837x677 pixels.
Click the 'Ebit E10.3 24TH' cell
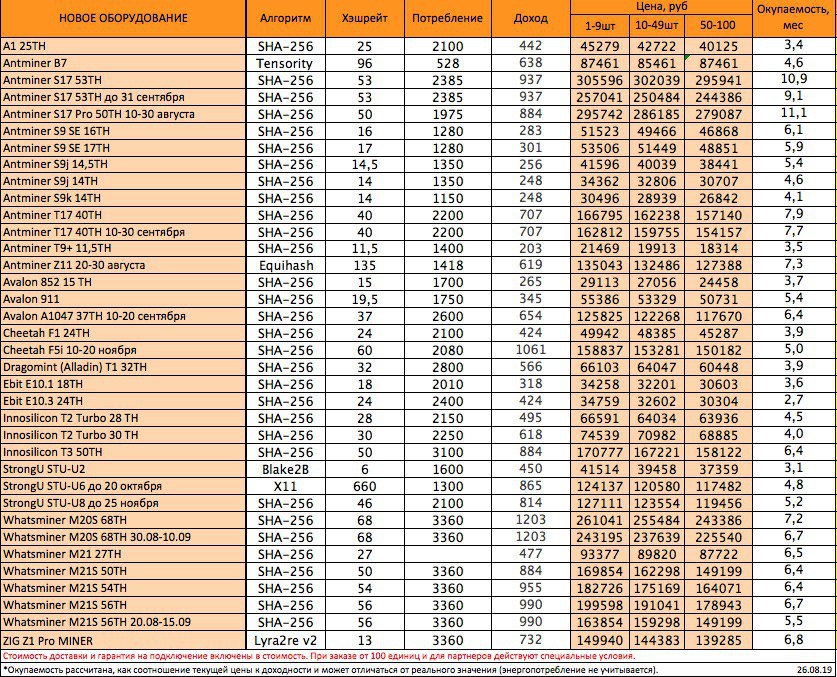point(123,401)
